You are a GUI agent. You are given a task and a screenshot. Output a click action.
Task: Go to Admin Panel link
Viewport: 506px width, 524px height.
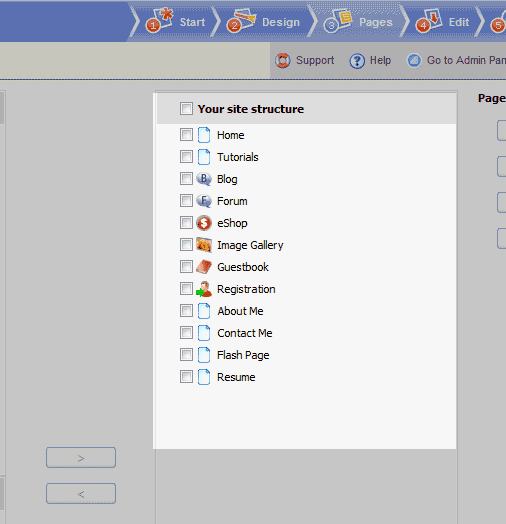click(466, 60)
